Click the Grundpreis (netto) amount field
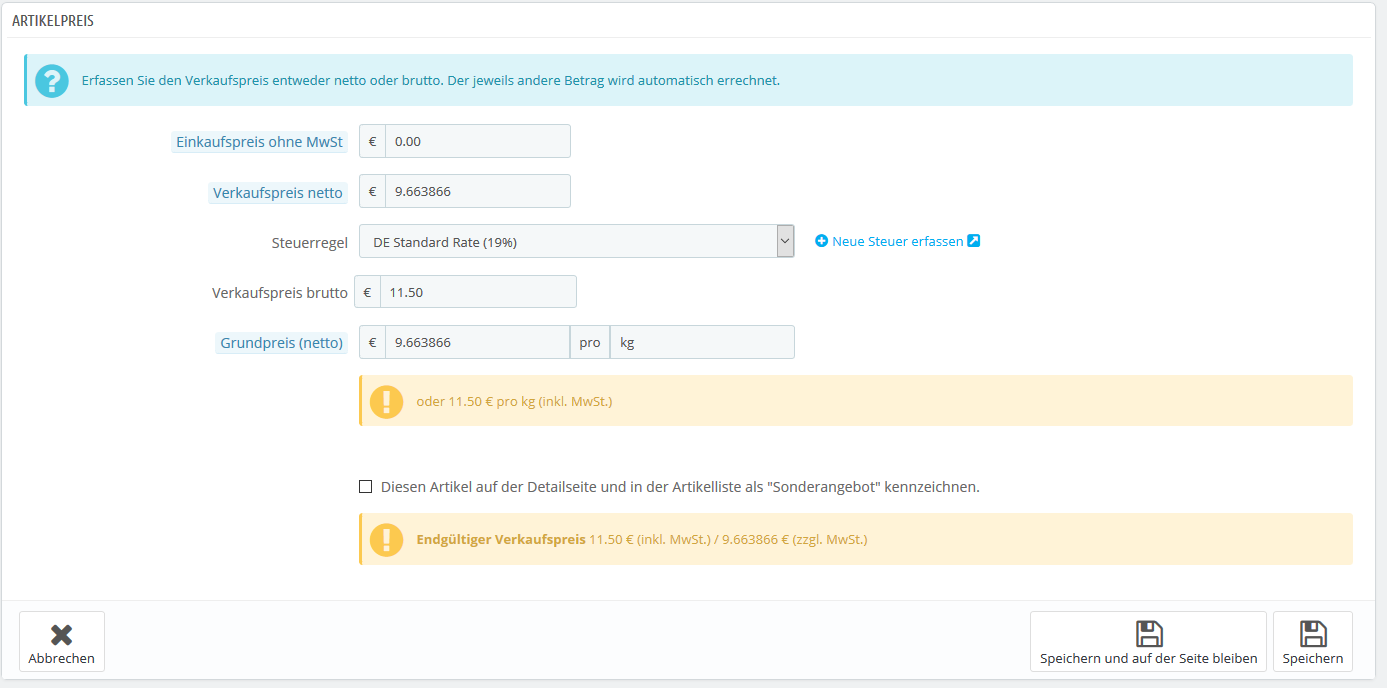 (478, 342)
